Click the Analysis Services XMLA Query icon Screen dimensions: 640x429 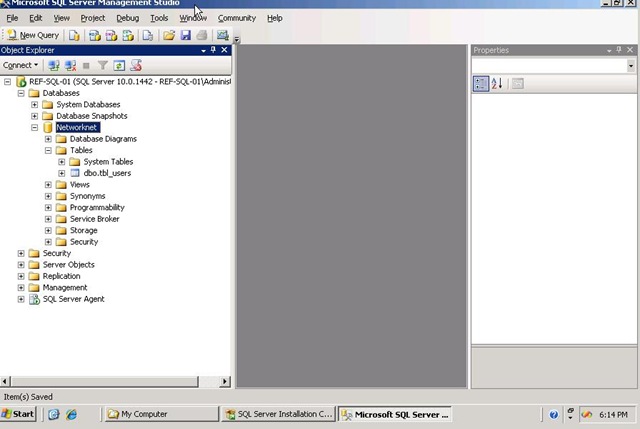click(x=128, y=36)
